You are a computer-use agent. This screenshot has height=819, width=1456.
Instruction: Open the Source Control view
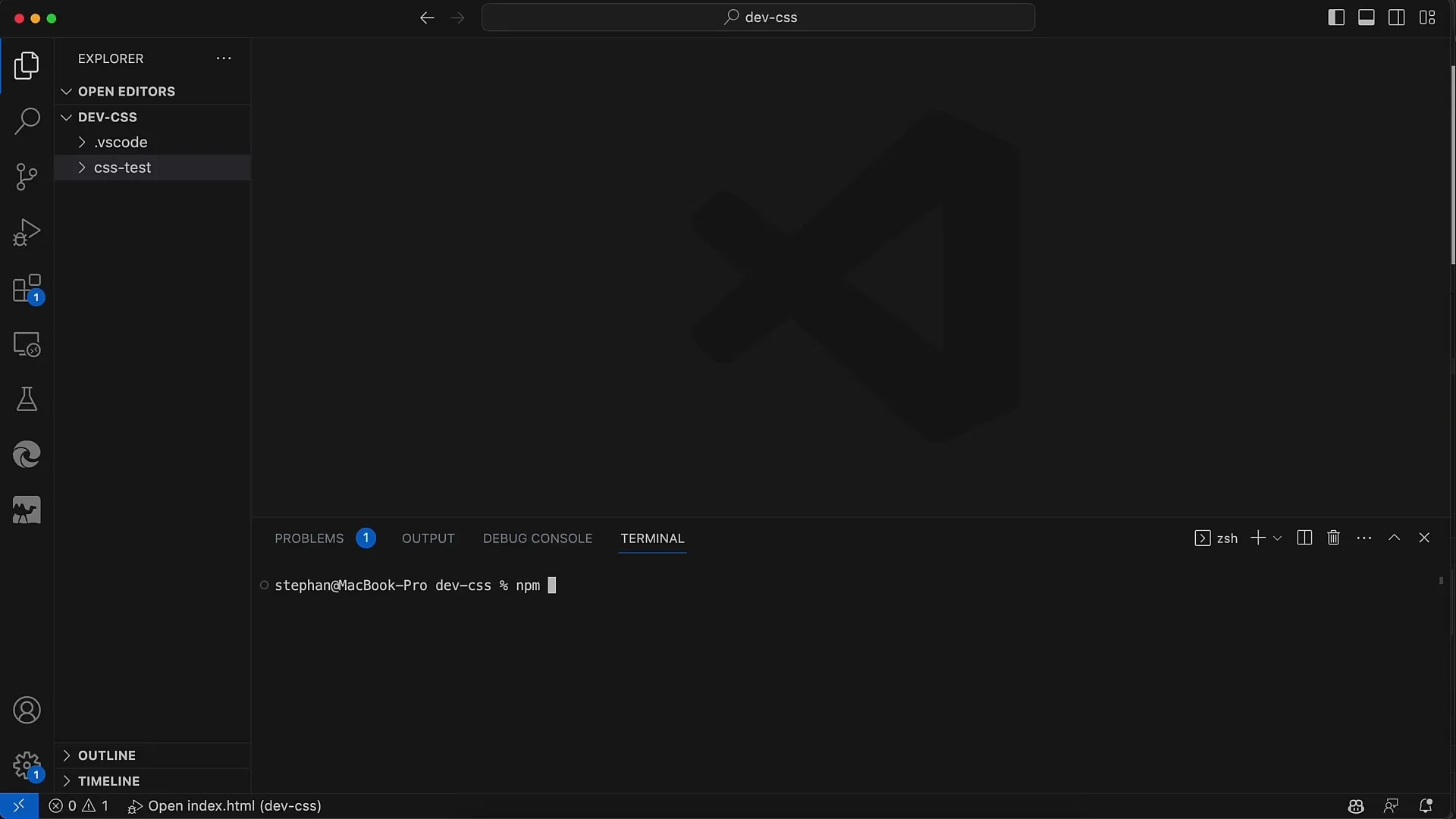(27, 177)
